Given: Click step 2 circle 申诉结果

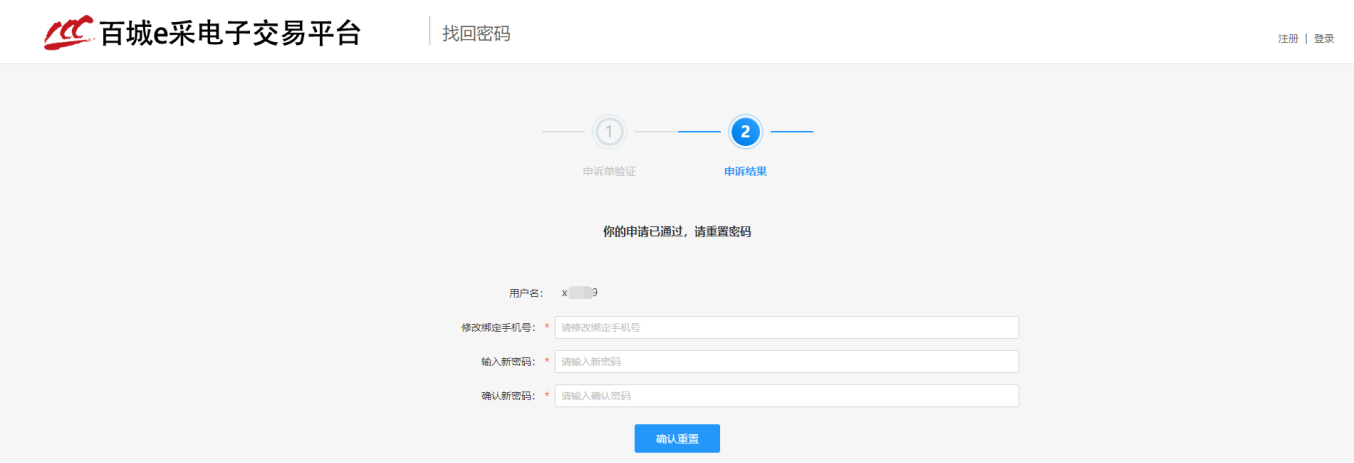Looking at the screenshot, I should pos(745,131).
